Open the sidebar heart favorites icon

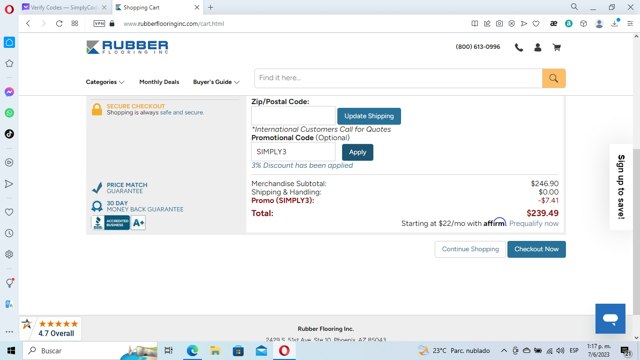9,212
